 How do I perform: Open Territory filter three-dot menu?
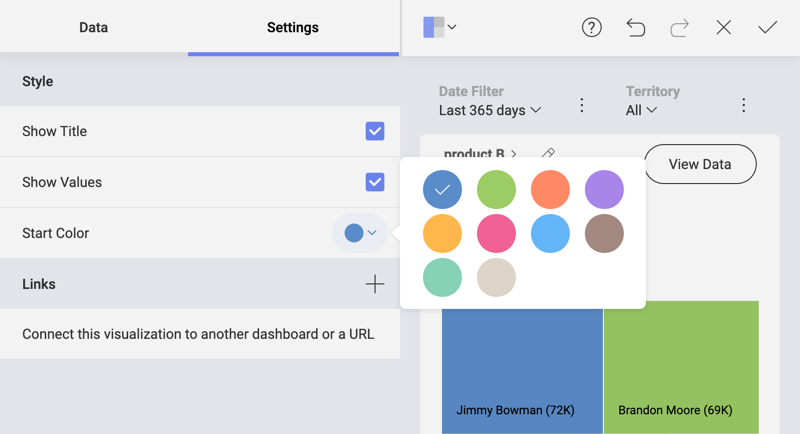743,105
